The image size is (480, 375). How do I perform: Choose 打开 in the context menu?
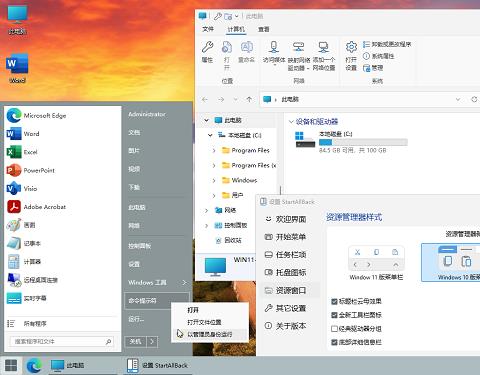pyautogui.click(x=210, y=310)
